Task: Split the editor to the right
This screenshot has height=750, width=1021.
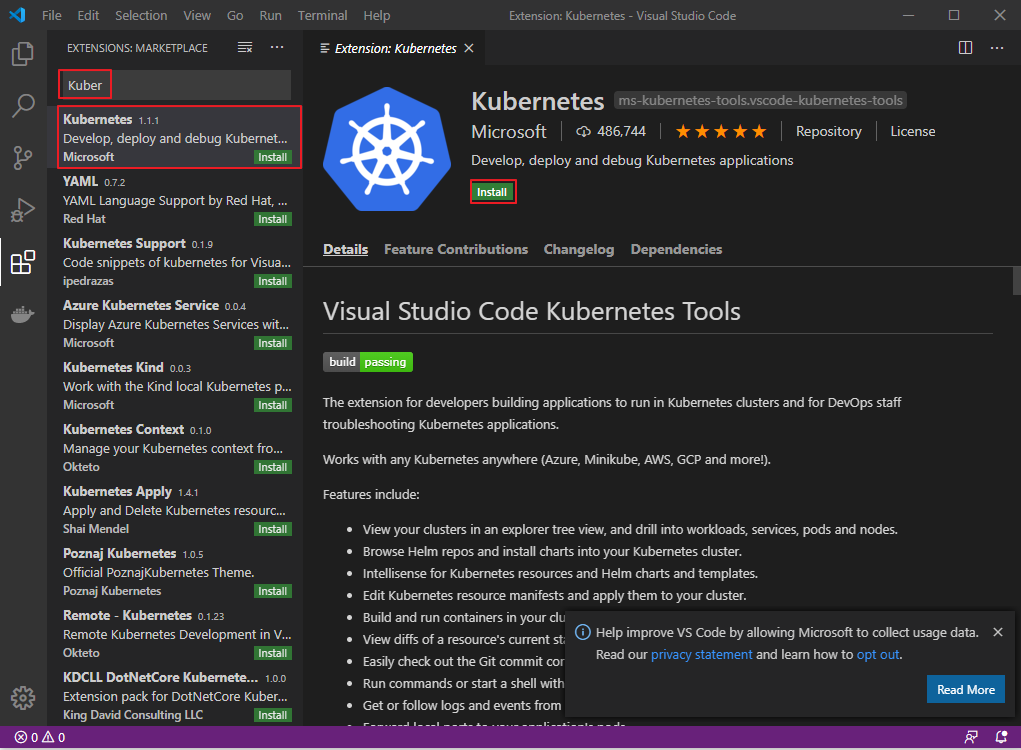Action: point(965,48)
